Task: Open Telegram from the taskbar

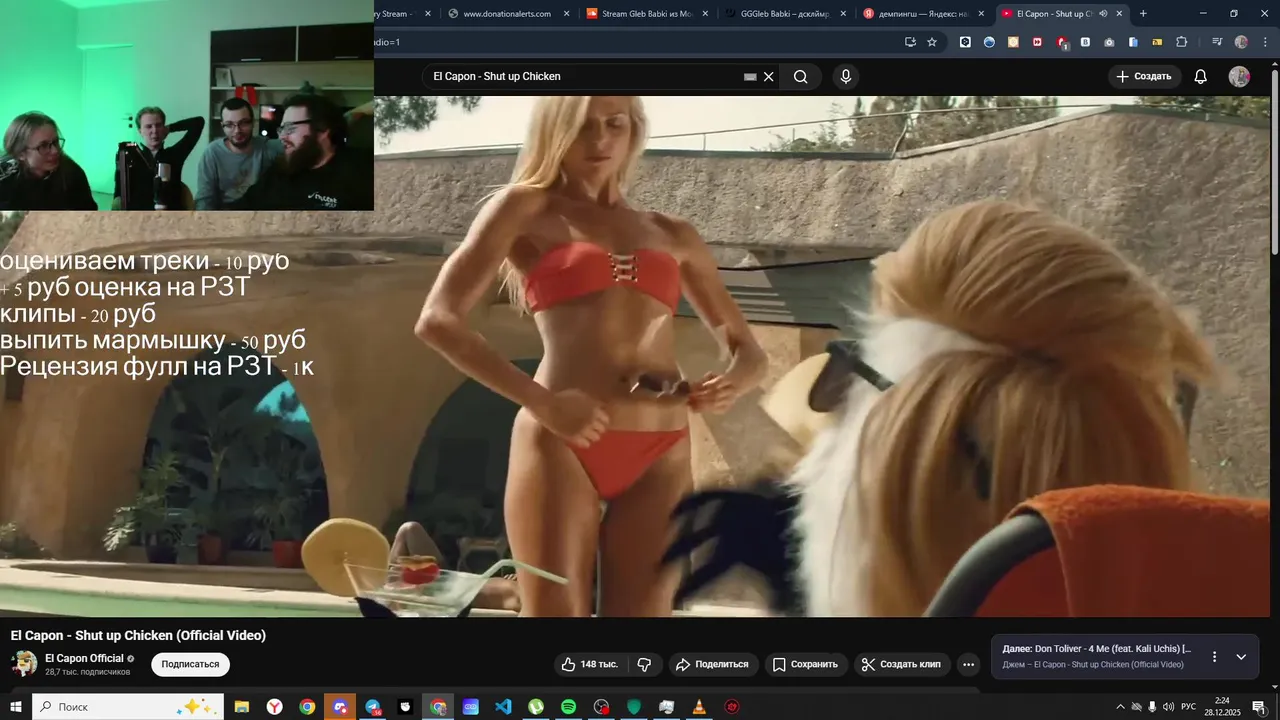Action: coord(373,707)
